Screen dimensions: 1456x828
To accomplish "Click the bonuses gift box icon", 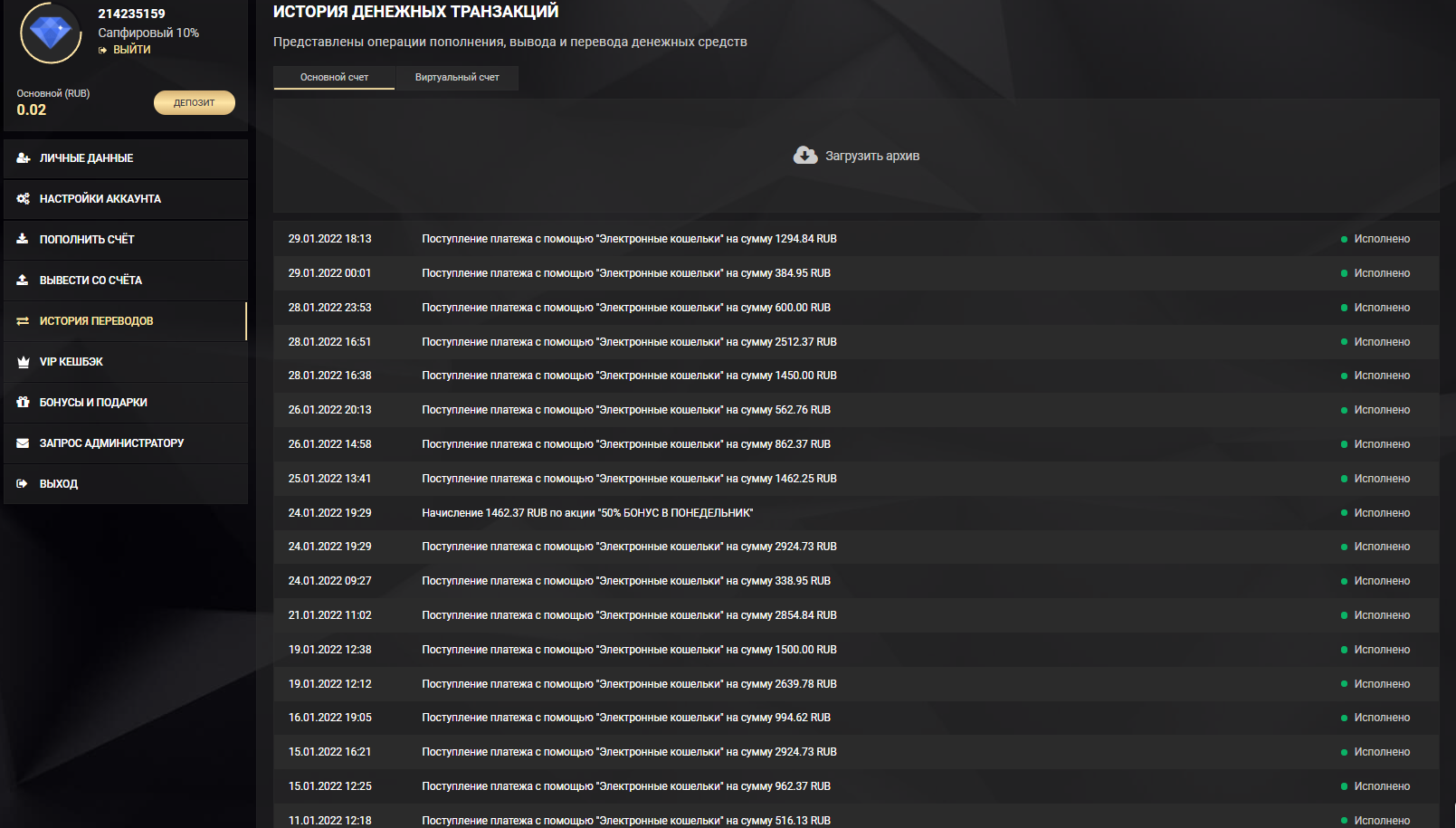I will [24, 403].
